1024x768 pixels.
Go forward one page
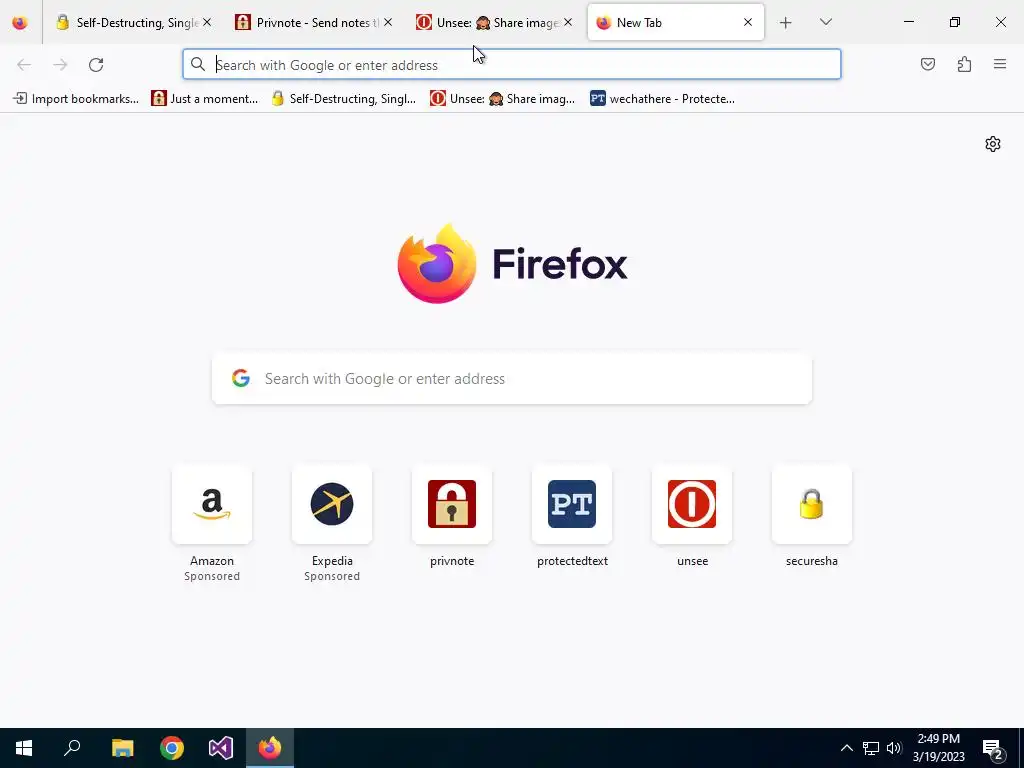60,65
